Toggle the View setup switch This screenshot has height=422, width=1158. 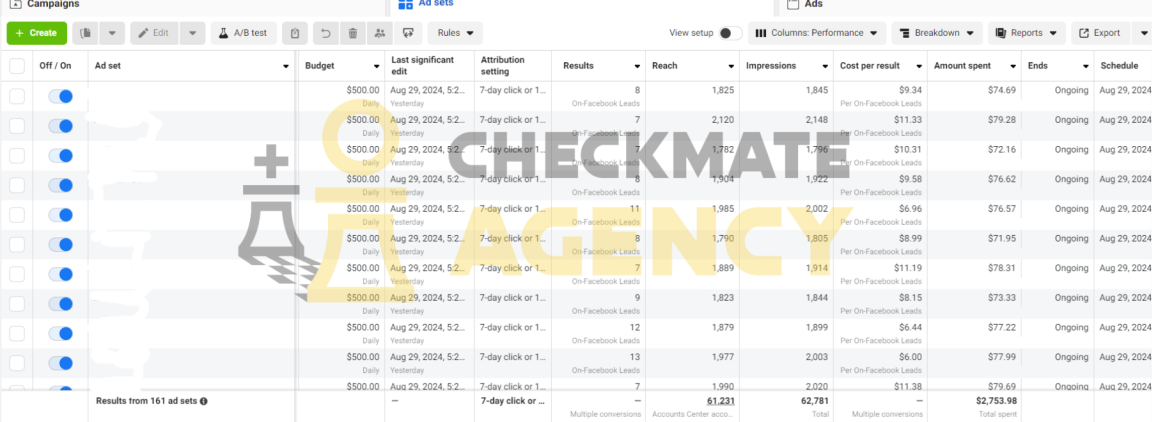730,33
